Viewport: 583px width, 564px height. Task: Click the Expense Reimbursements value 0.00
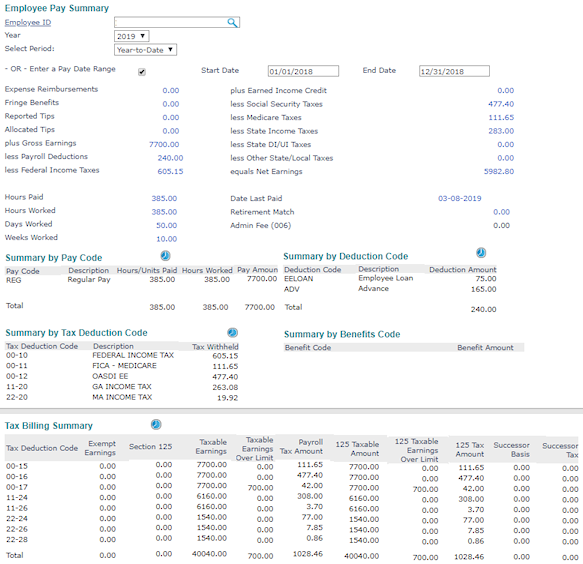(171, 90)
